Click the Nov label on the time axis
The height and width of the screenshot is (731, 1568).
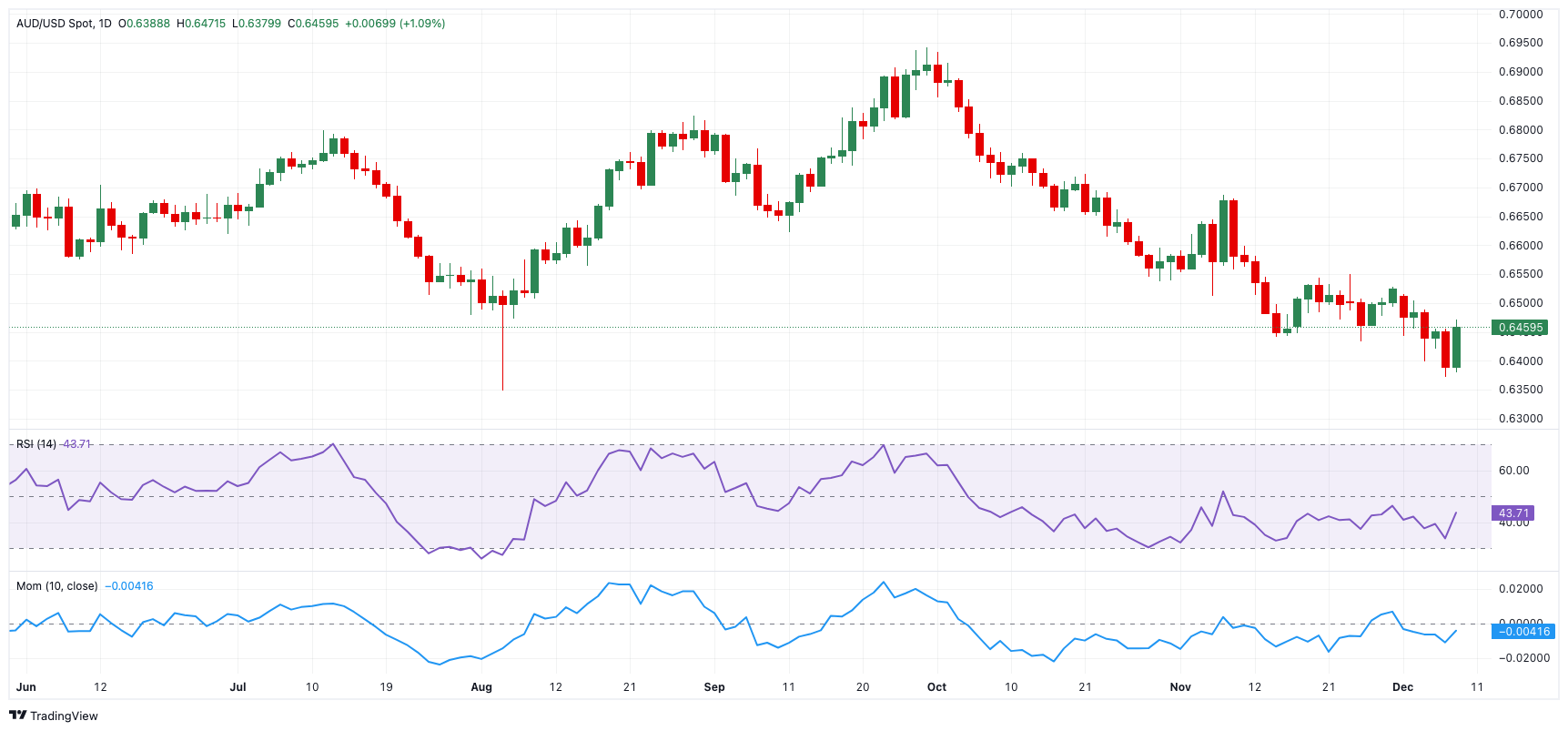click(1180, 687)
